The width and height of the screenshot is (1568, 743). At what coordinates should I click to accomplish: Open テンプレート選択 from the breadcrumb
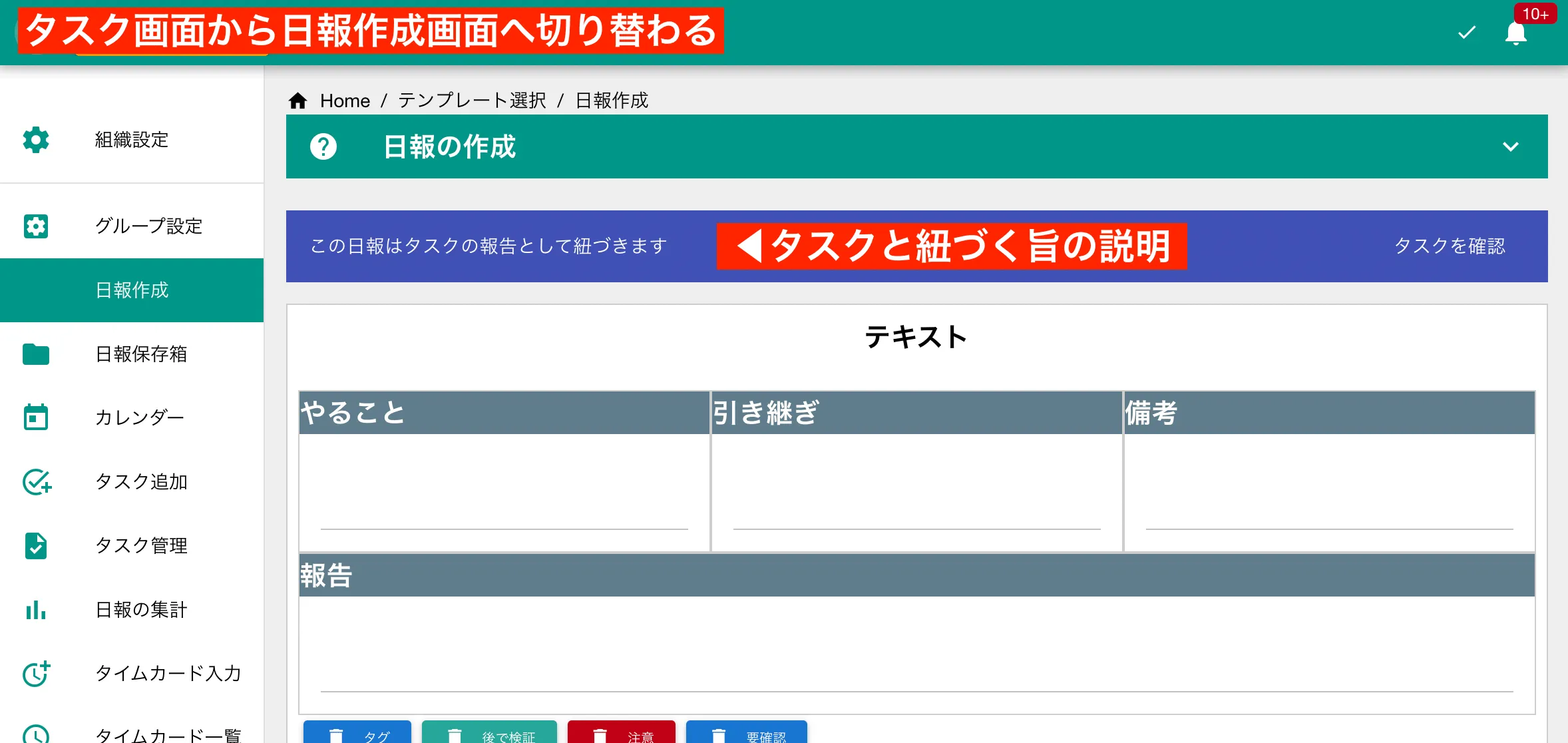click(471, 101)
